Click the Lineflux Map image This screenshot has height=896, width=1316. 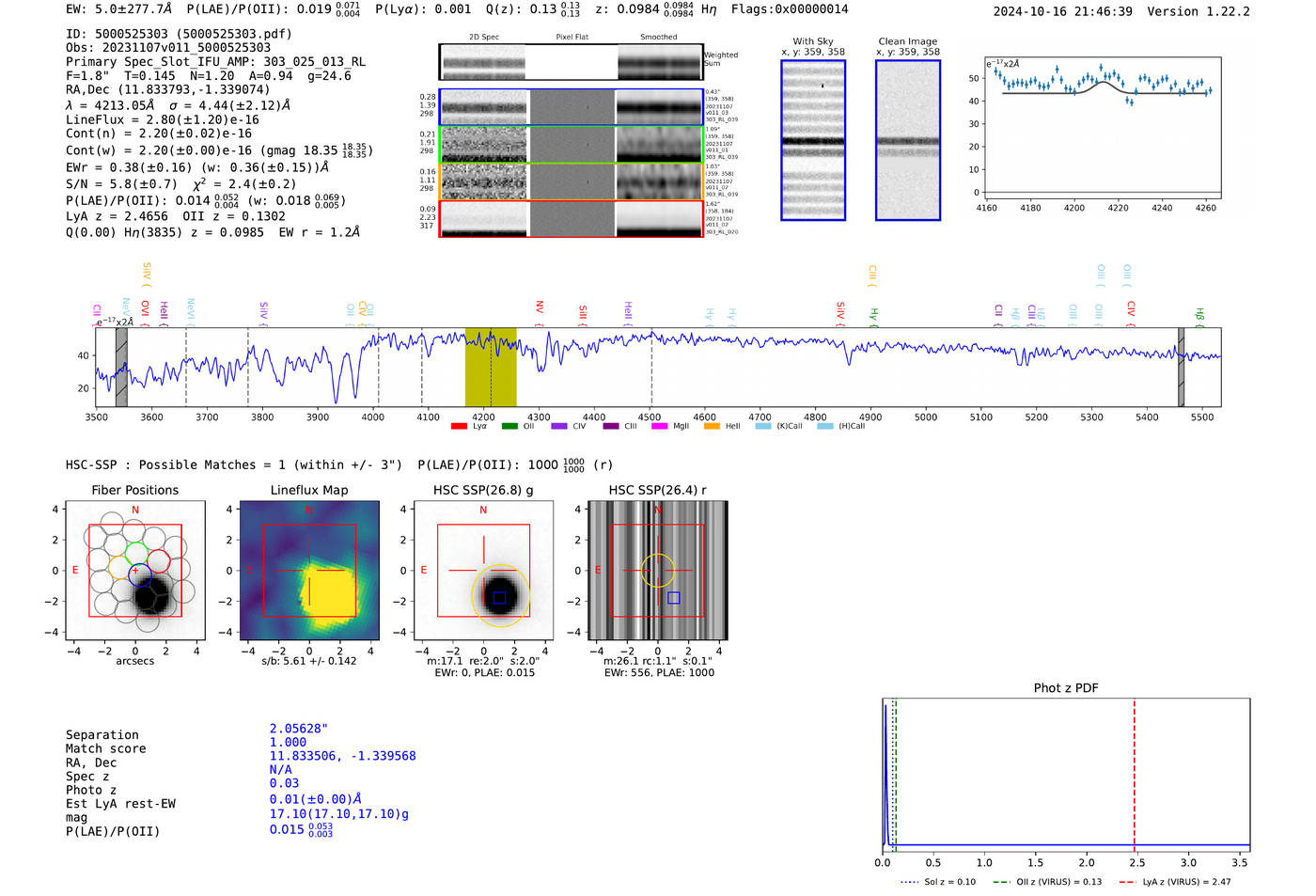[x=309, y=571]
